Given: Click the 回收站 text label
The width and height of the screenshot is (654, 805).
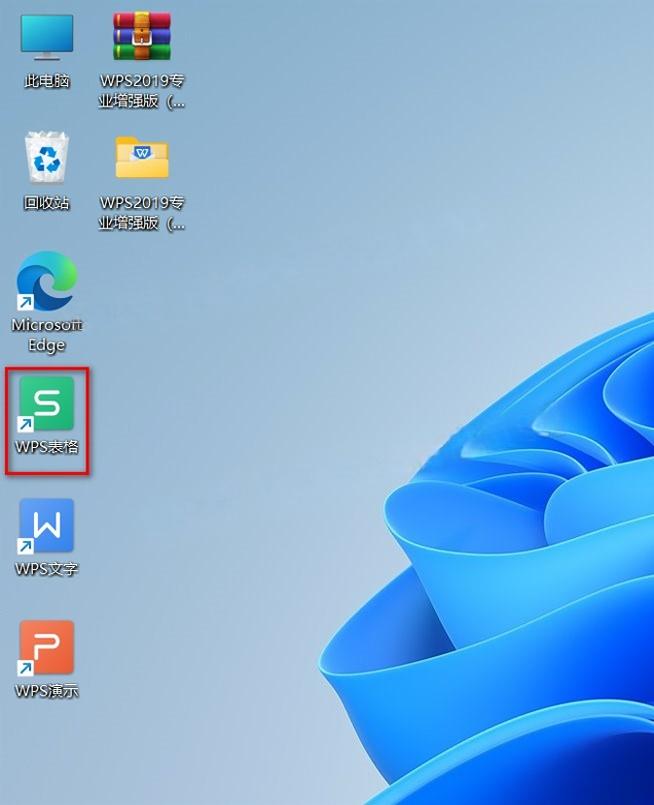Looking at the screenshot, I should 47,203.
